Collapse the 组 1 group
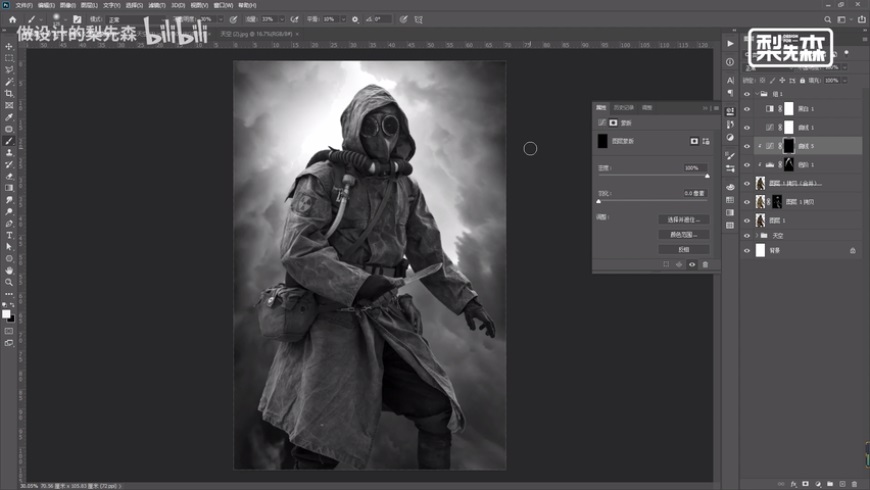This screenshot has width=870, height=490. [x=757, y=94]
